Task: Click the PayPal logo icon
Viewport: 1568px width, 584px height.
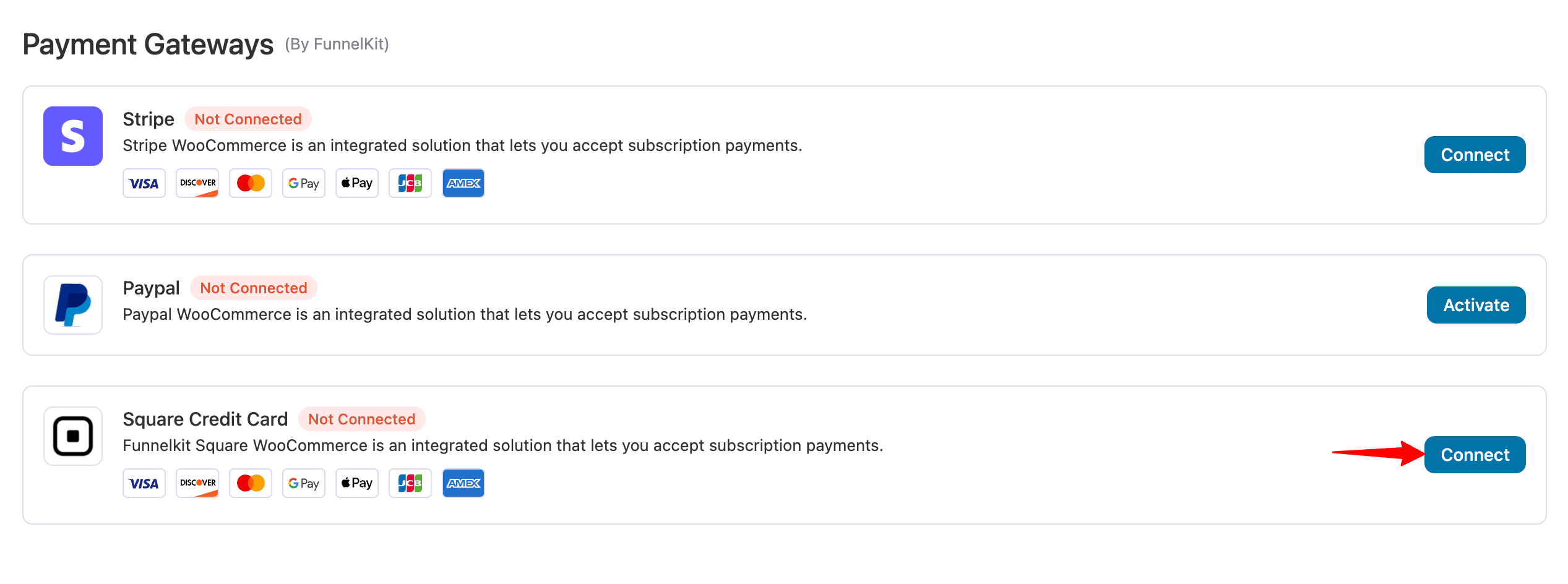Action: click(73, 305)
